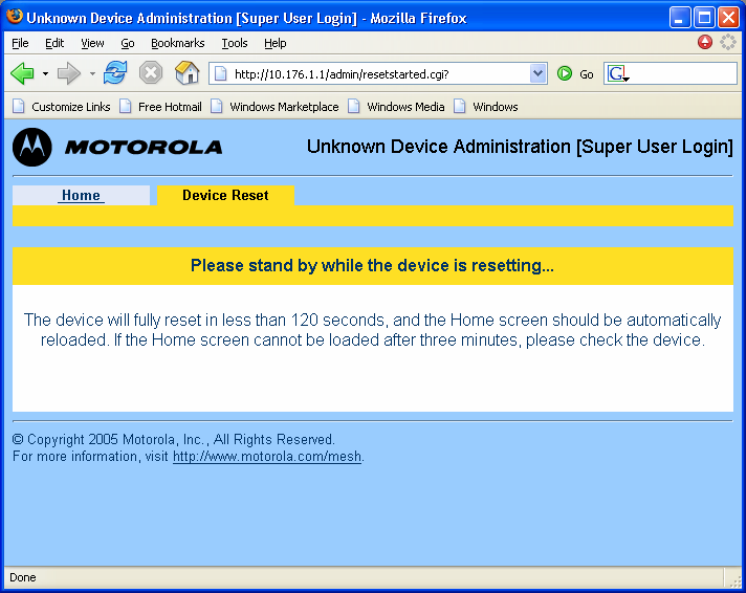The image size is (746, 593).
Task: Open the View menu
Action: 92,43
